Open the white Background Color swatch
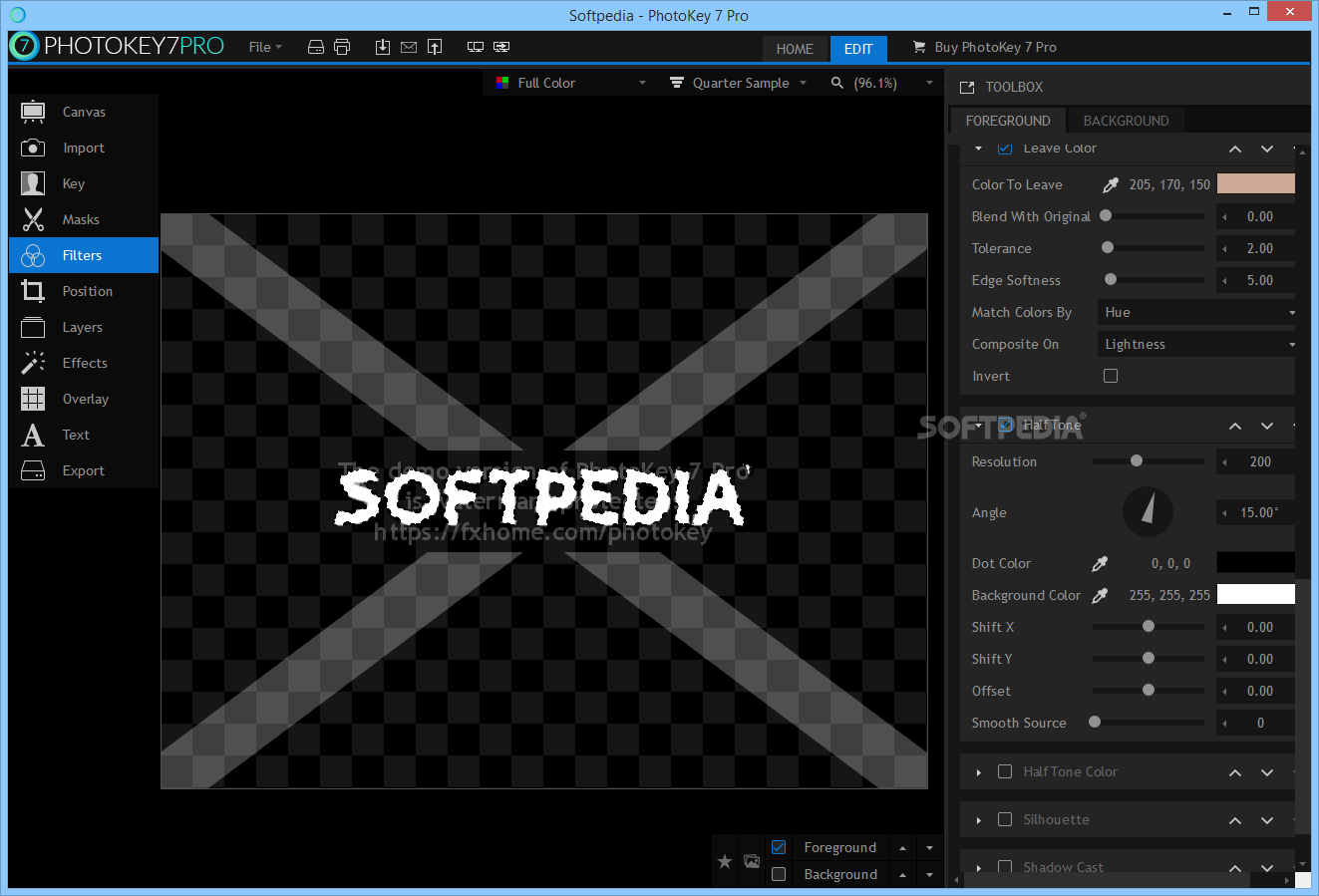The height and width of the screenshot is (896, 1319). click(x=1256, y=594)
